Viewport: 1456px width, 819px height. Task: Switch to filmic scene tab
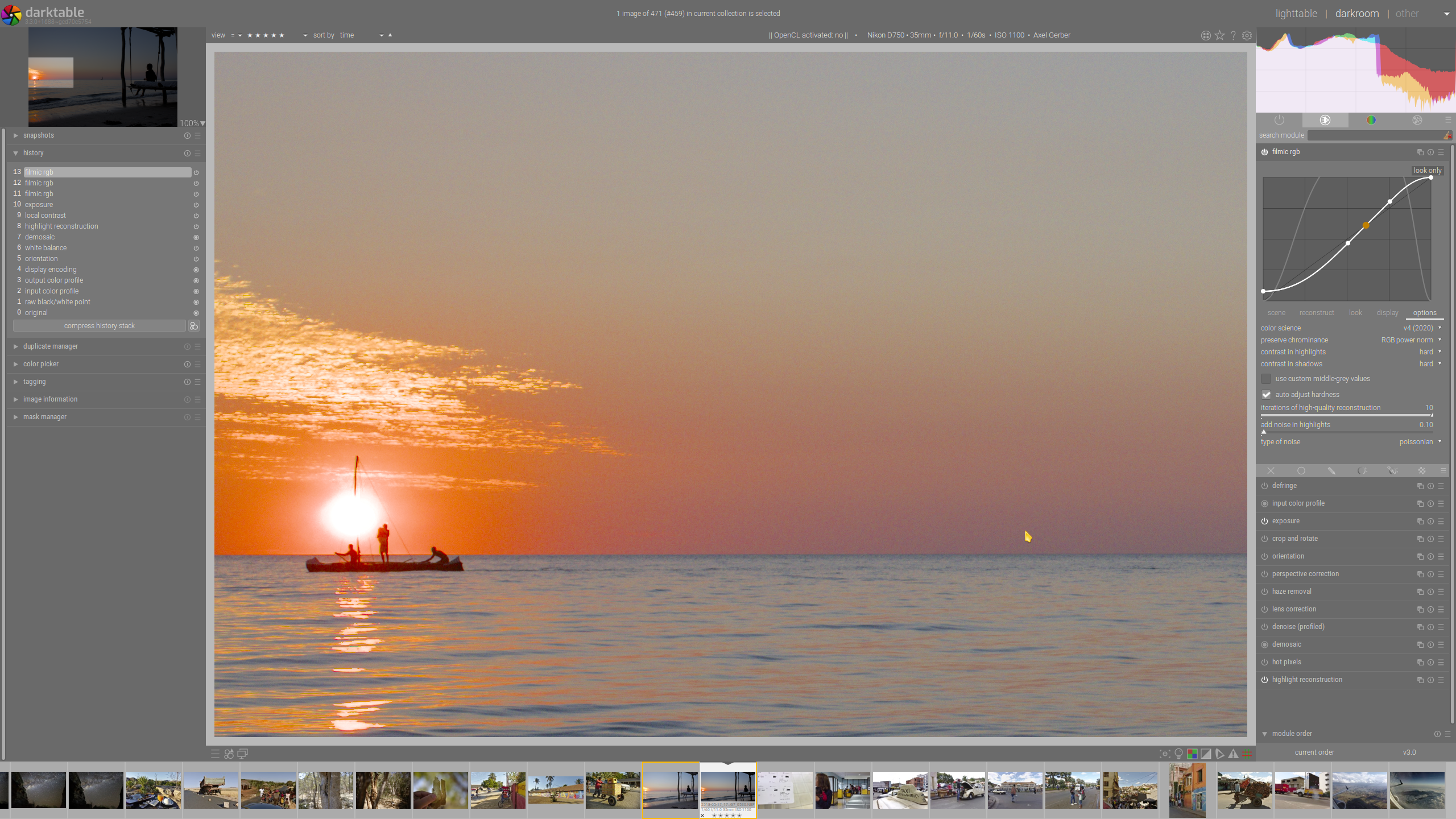[x=1276, y=313]
